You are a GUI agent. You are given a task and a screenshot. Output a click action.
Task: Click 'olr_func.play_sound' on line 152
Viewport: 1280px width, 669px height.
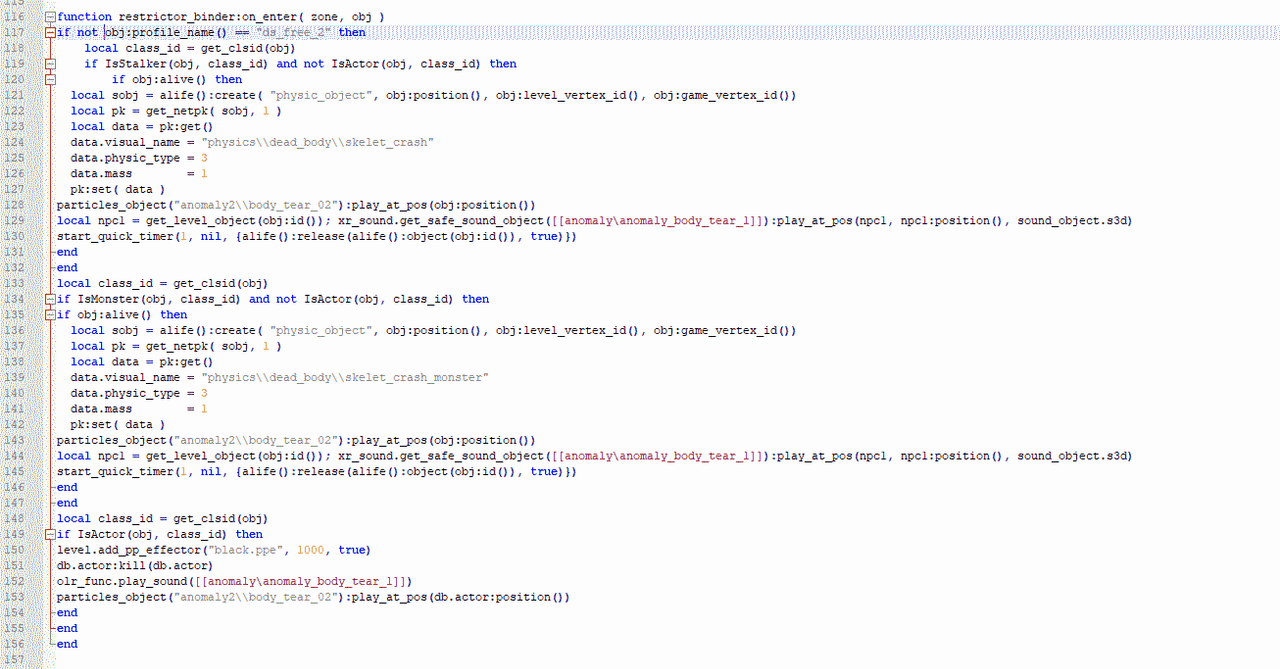(x=121, y=581)
